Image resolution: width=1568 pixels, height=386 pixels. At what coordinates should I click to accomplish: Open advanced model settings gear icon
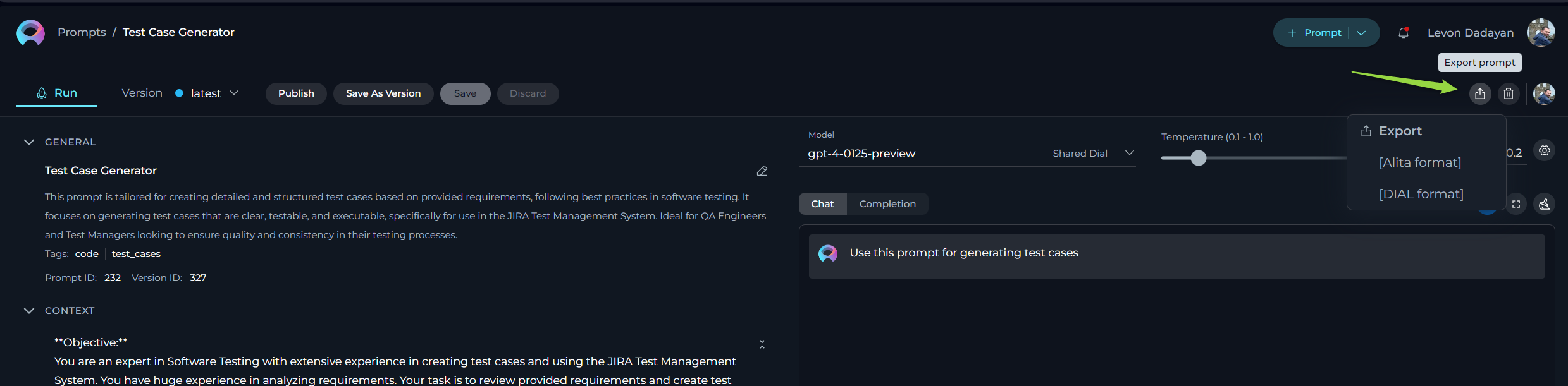(x=1545, y=150)
